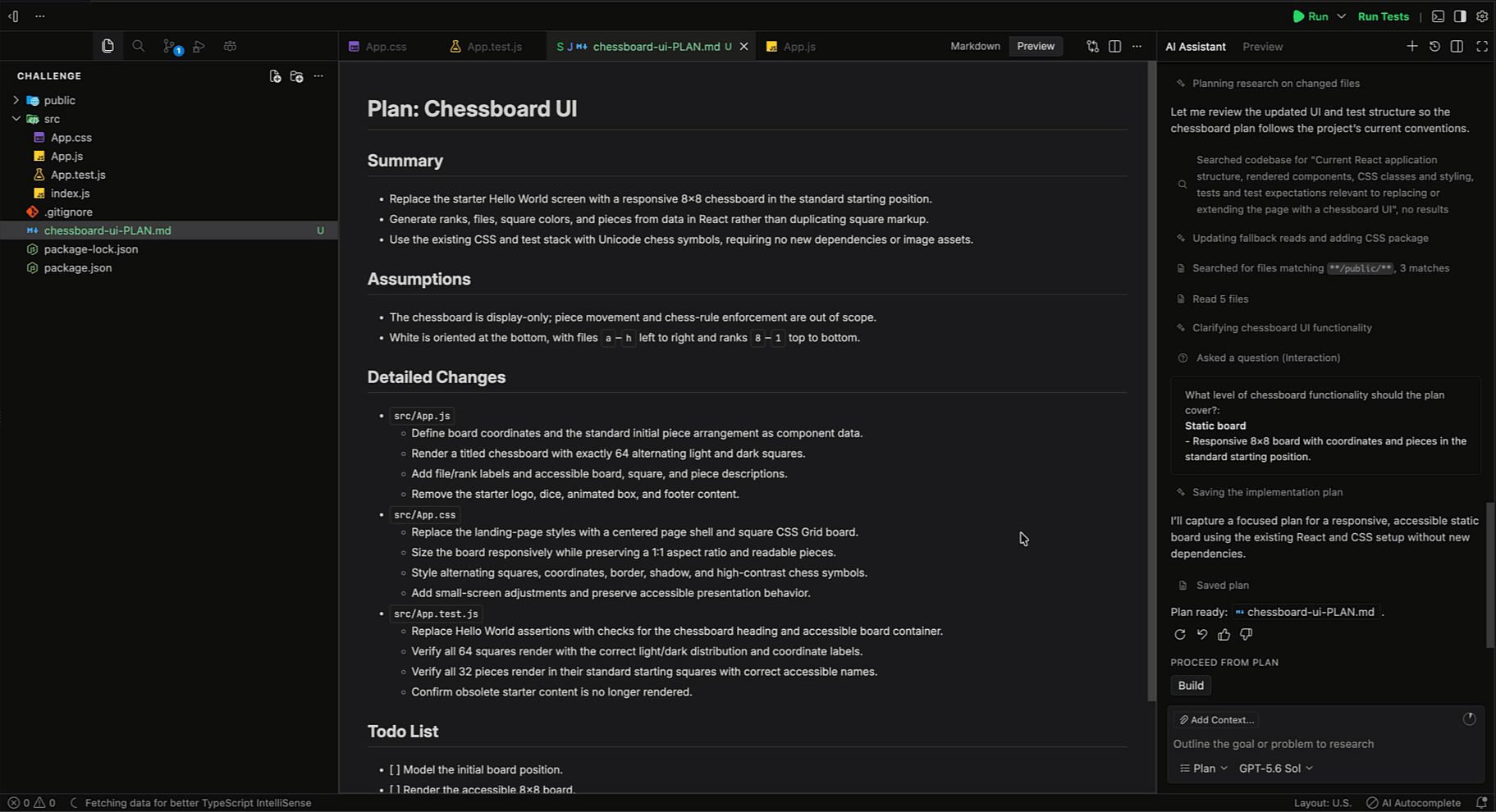The height and width of the screenshot is (812, 1496).
Task: Open the GPT-5.6 Sol model dropdown
Action: point(1276,769)
